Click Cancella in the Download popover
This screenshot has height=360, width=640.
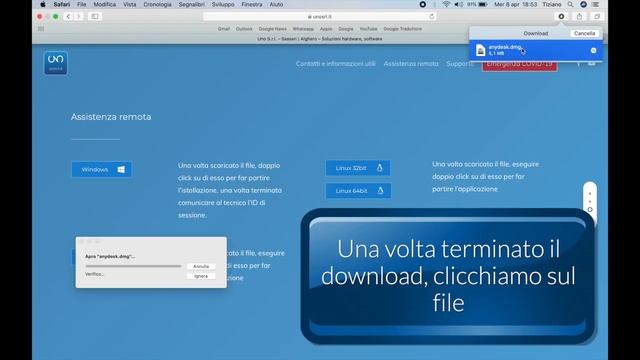[584, 33]
